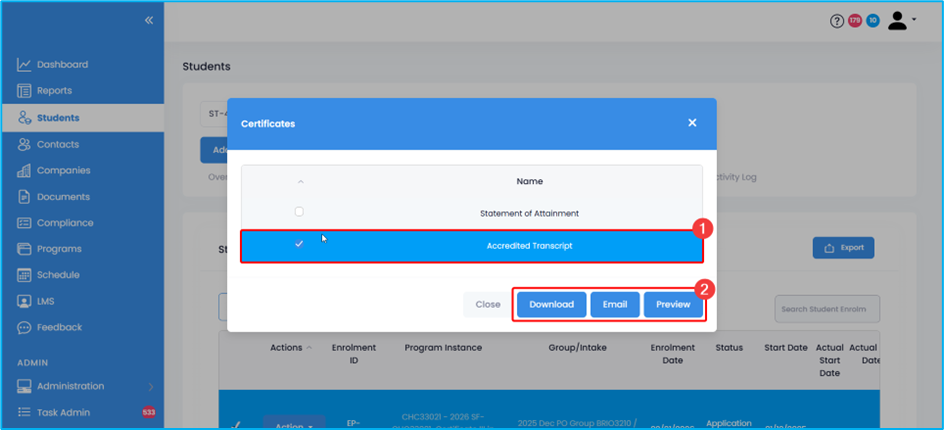Select the Companies icon
The image size is (944, 430).
pyautogui.click(x=24, y=171)
